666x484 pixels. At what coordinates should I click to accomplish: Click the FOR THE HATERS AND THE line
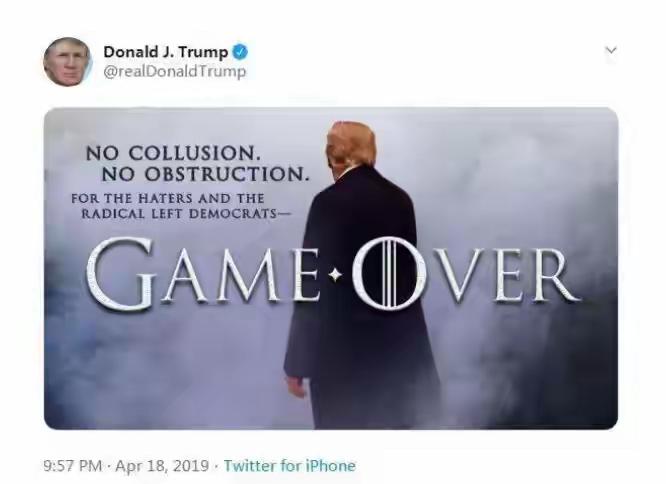[x=167, y=197]
